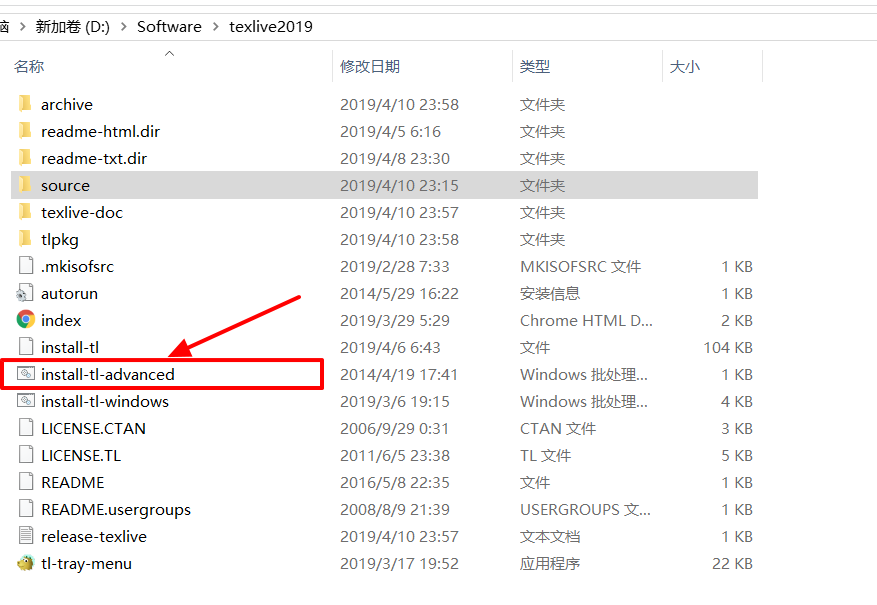The height and width of the screenshot is (605, 877).
Task: Click the 文本文档 type cell
Action: tap(550, 536)
